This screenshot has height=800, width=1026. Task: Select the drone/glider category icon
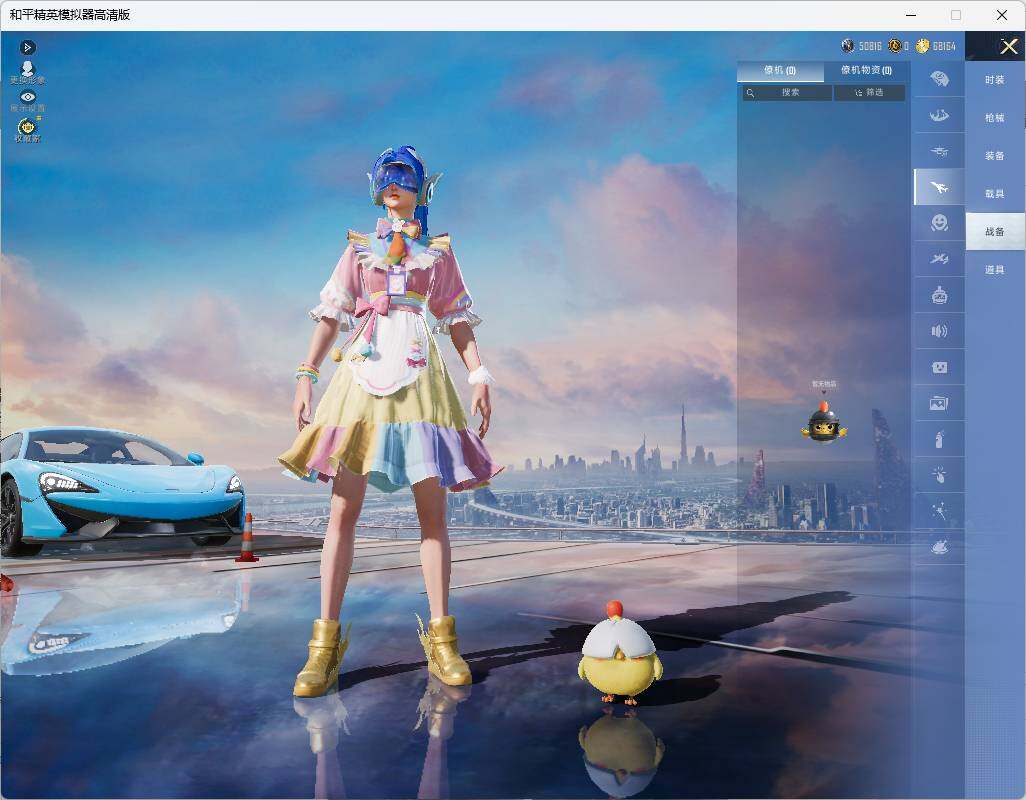point(940,152)
